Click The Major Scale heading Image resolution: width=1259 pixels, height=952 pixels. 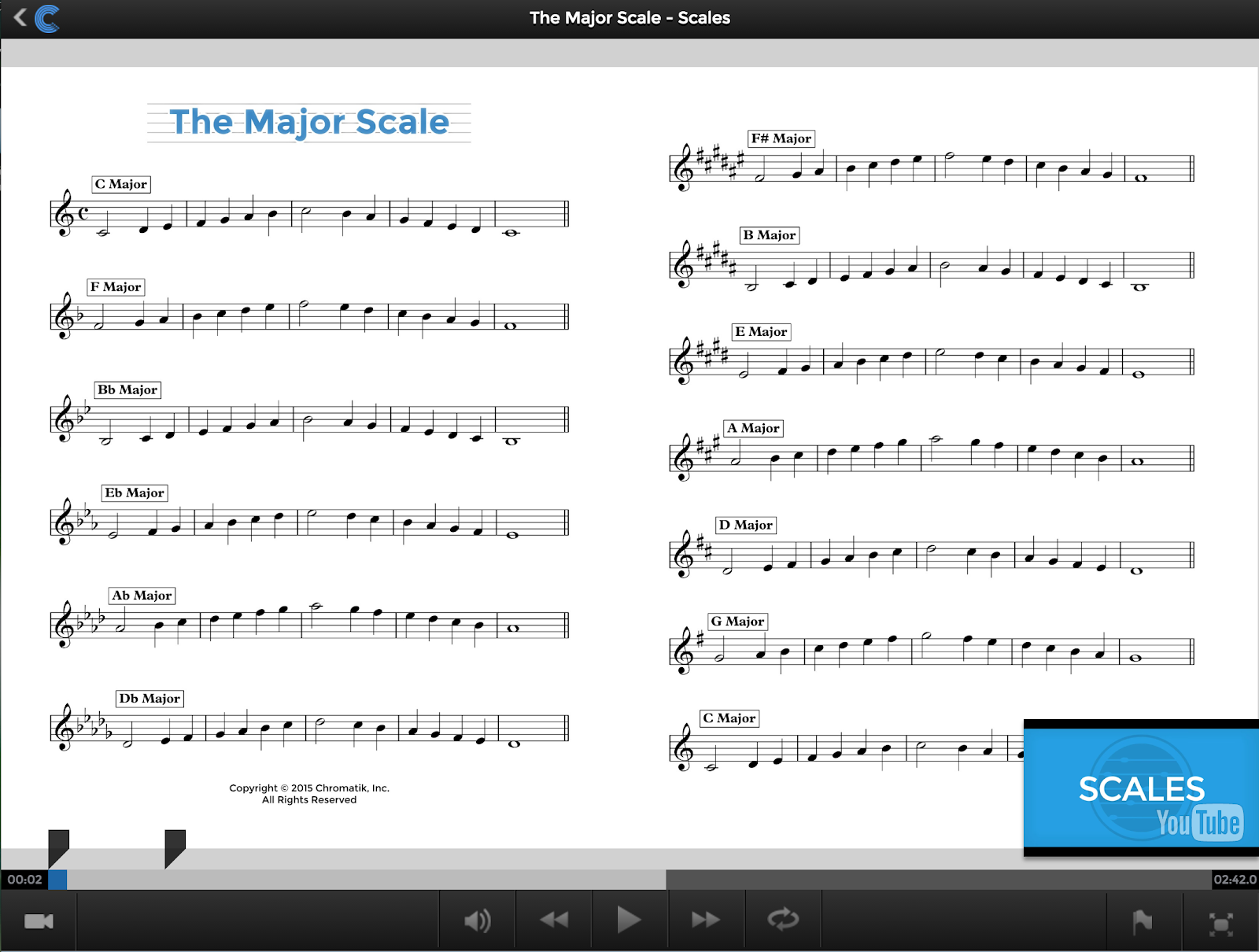coord(309,122)
